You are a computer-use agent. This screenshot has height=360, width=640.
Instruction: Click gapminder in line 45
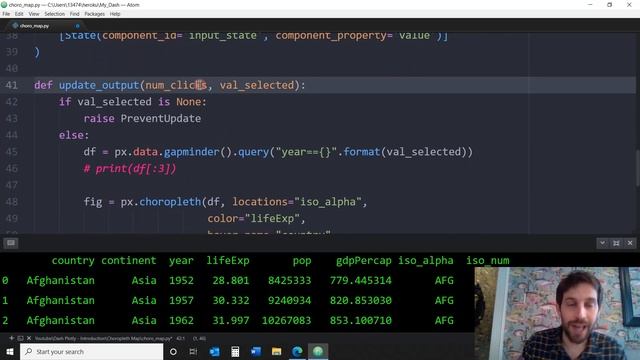192,152
